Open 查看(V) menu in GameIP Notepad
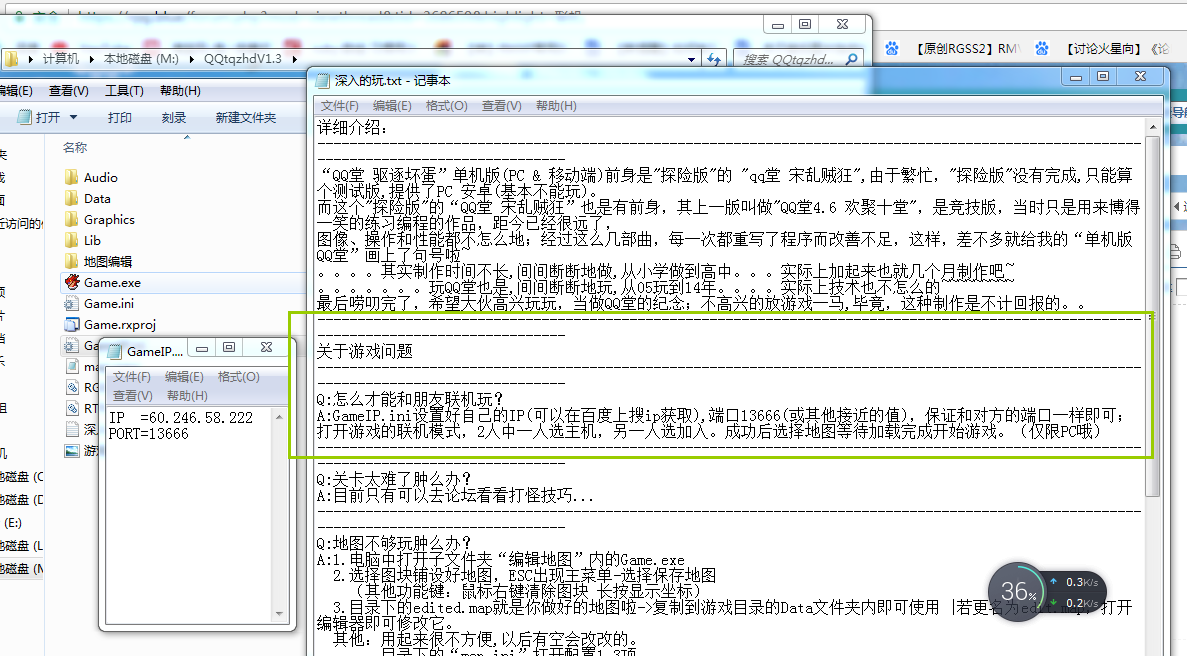Viewport: 1187px width, 656px height. pyautogui.click(x=132, y=396)
